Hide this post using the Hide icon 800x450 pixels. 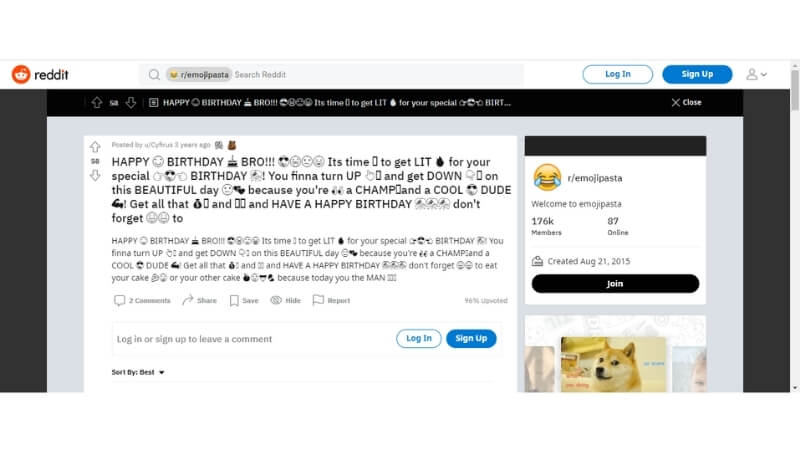coord(276,300)
